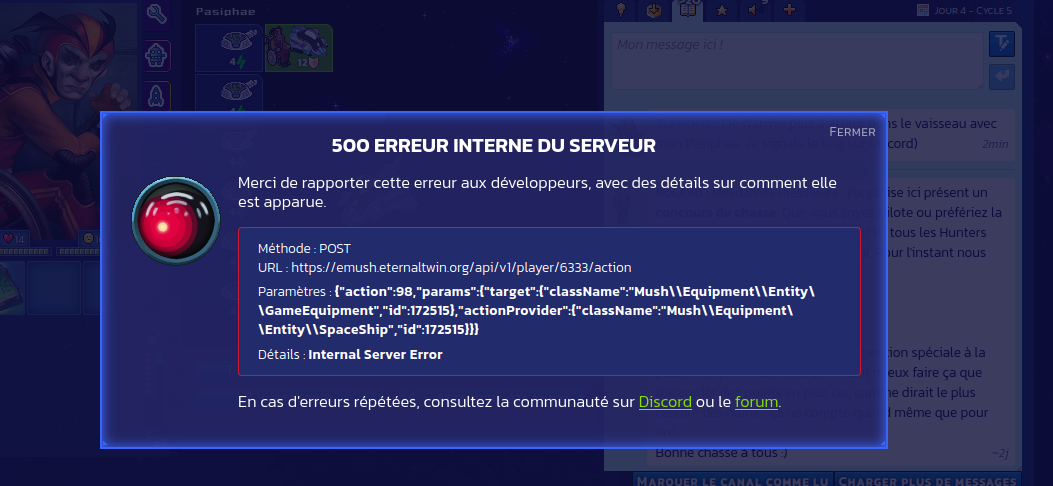Click the first inventory slot item
The image size is (1053, 486).
[10, 287]
